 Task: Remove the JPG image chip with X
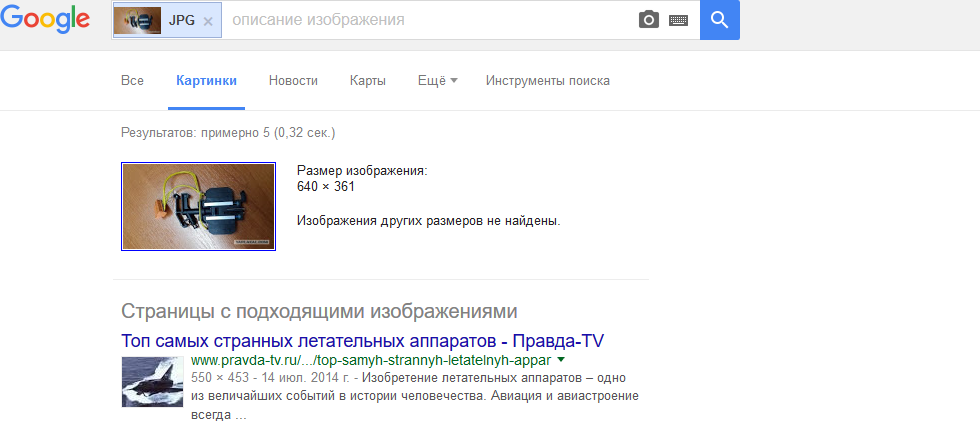tap(208, 20)
